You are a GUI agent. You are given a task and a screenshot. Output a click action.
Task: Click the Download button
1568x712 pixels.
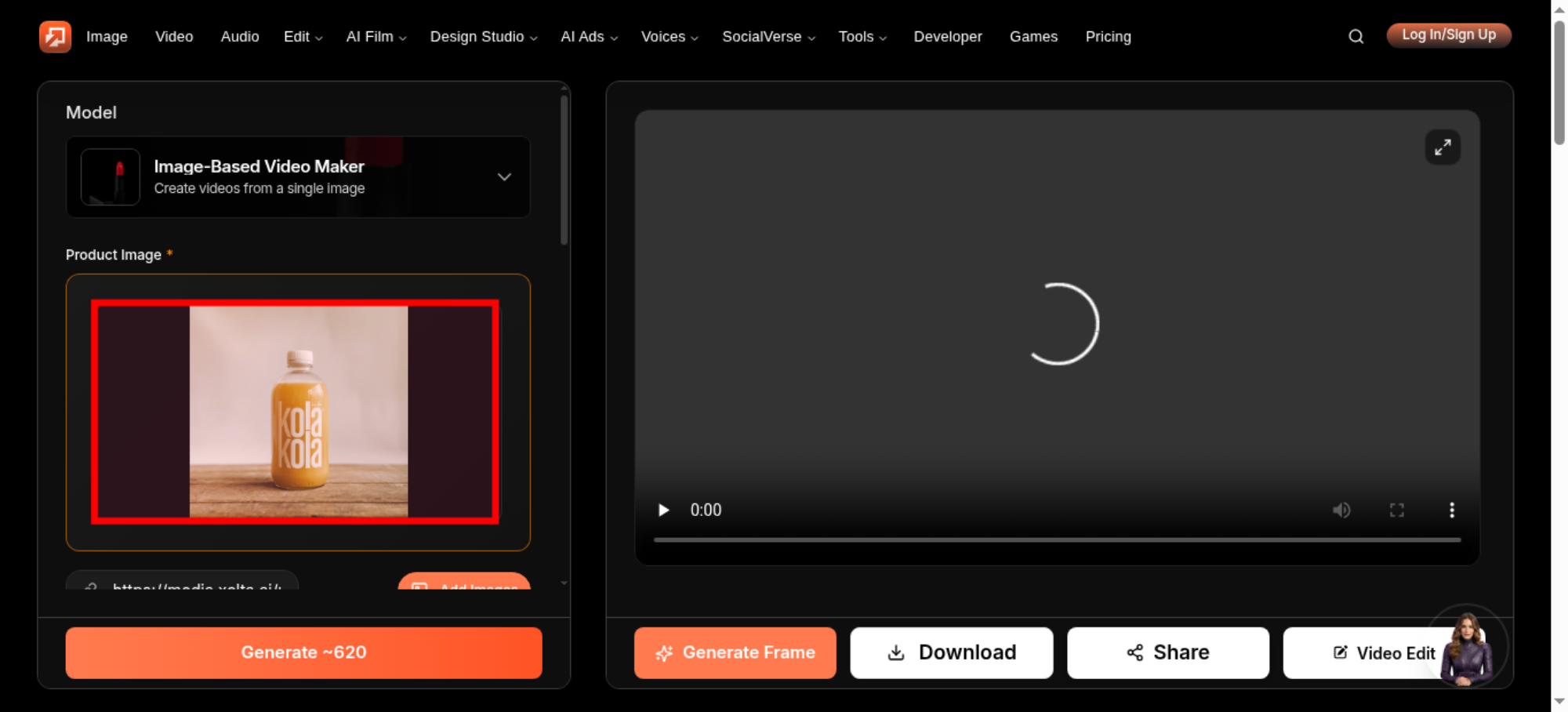coord(952,652)
